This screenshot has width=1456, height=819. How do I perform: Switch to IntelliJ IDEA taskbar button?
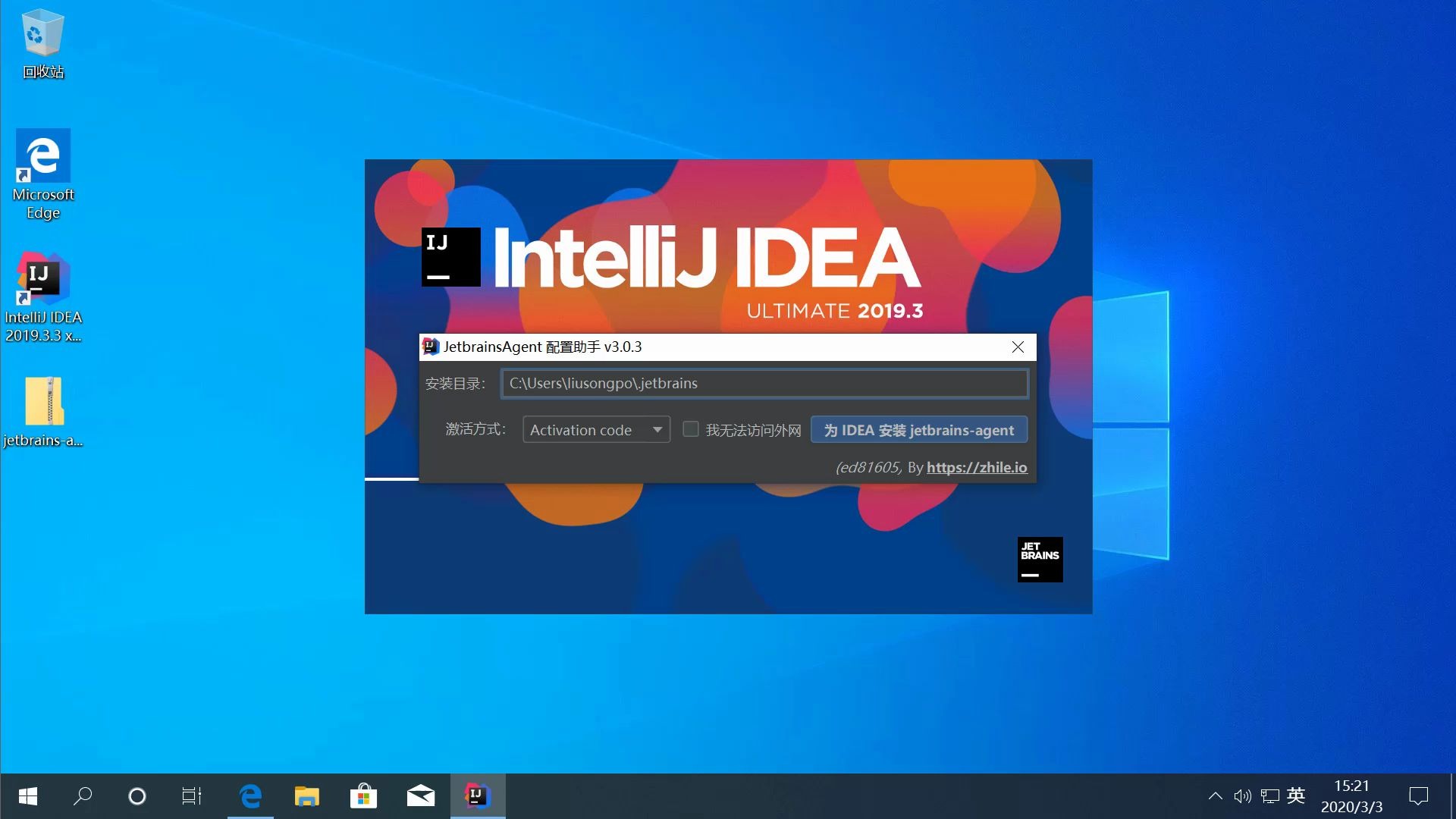(x=478, y=796)
